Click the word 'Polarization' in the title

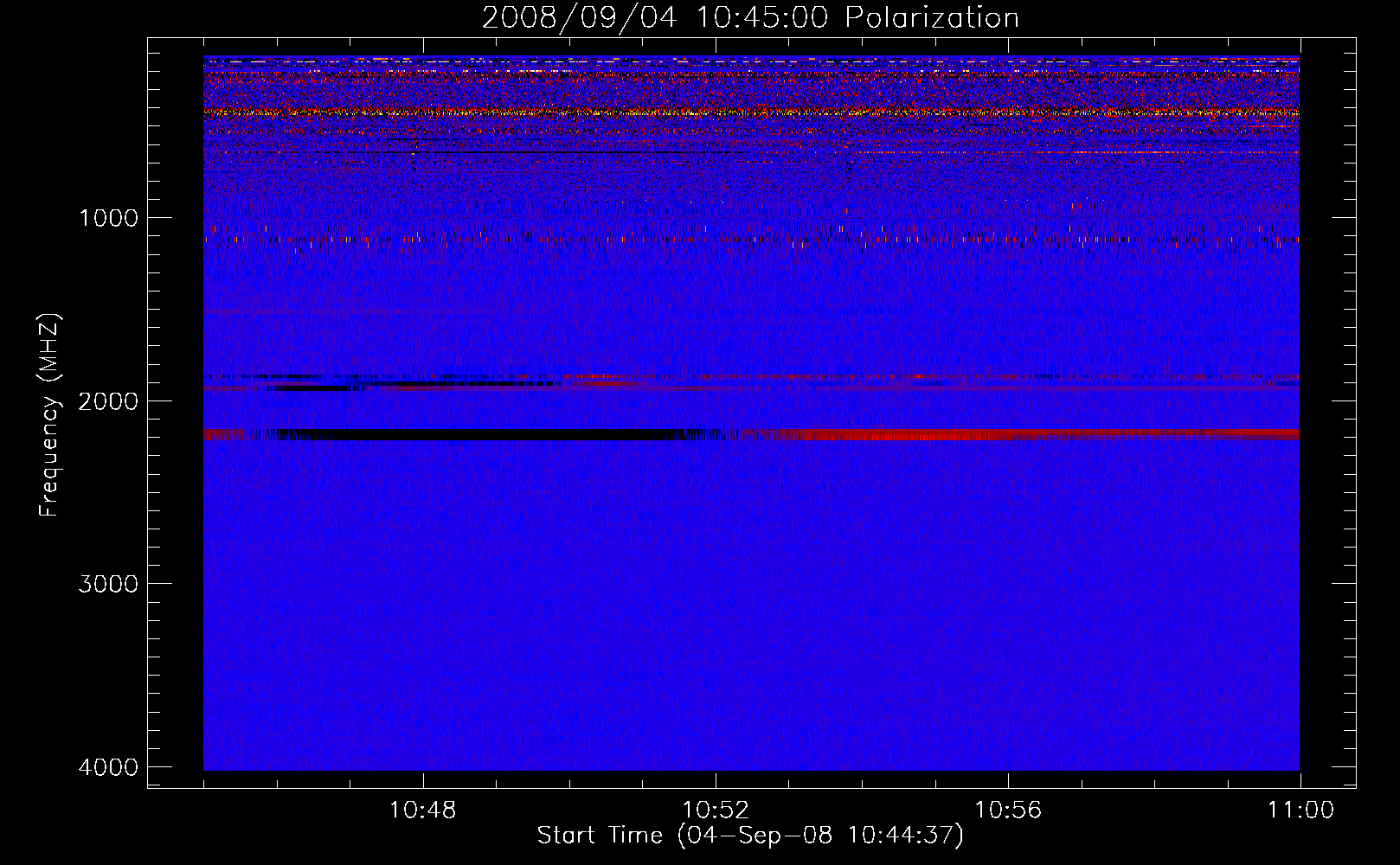[x=932, y=18]
